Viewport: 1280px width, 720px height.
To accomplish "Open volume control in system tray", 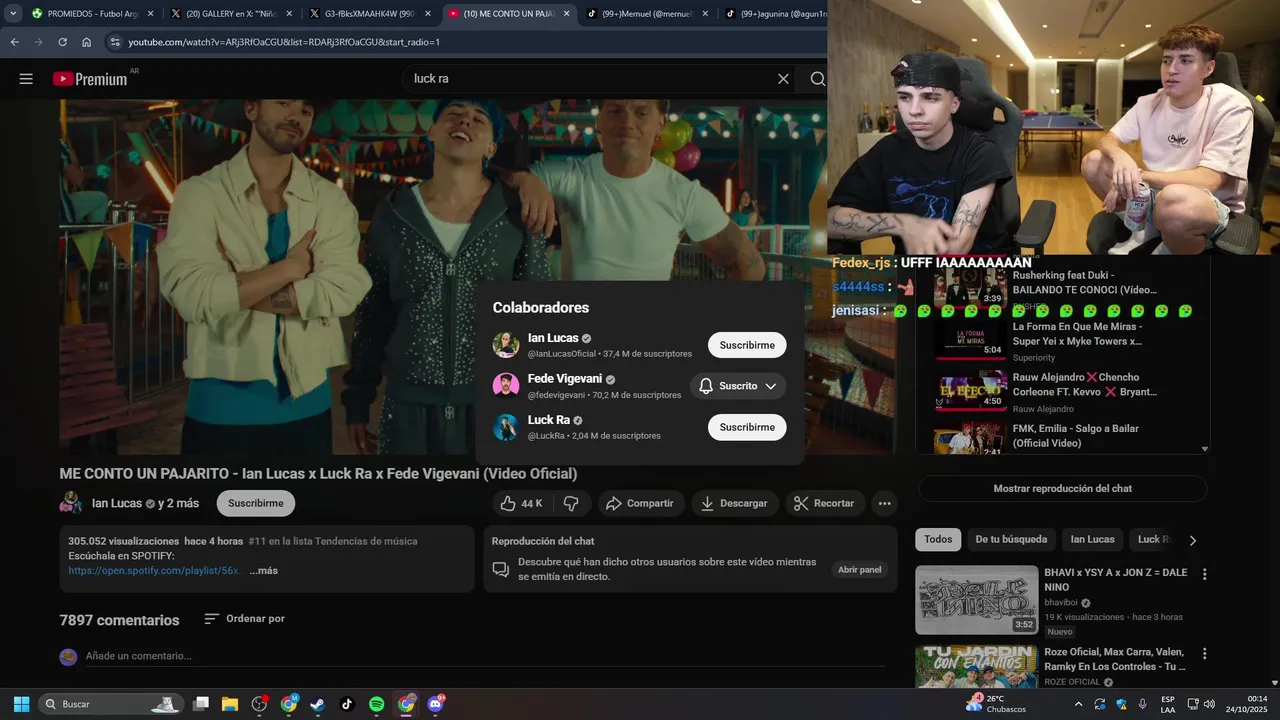I will [1209, 704].
